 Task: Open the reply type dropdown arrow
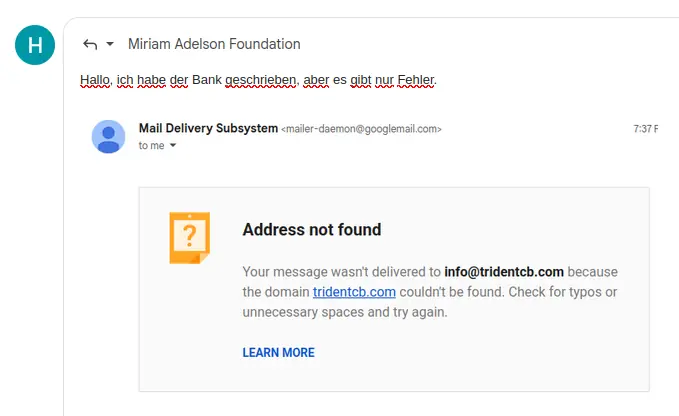pos(109,44)
